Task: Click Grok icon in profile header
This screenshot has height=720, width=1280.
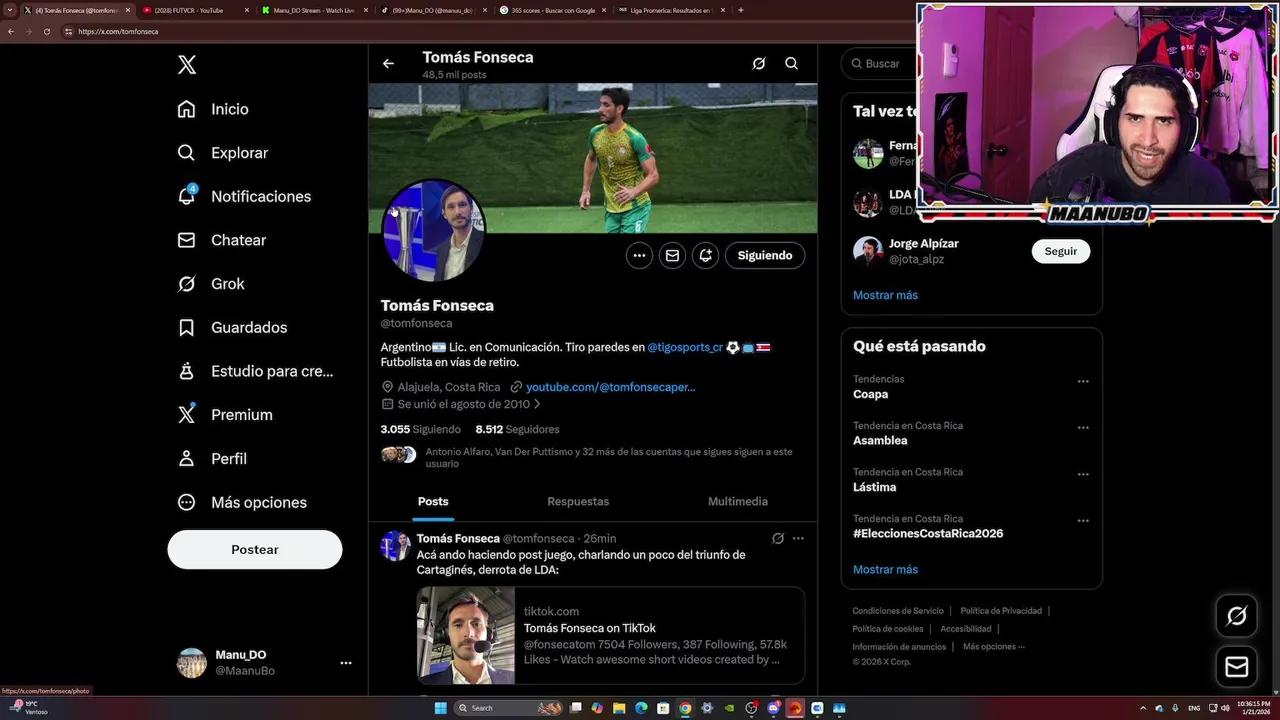Action: 759,64
